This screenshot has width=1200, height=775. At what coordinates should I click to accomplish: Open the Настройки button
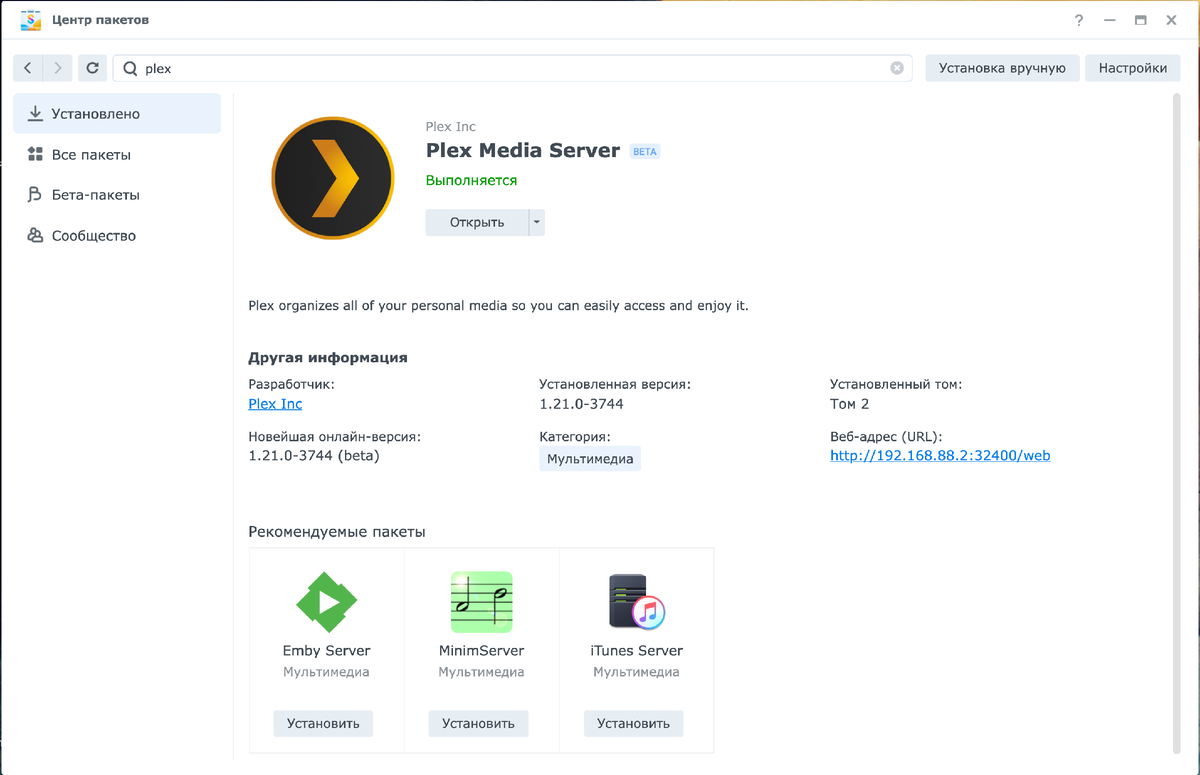pyautogui.click(x=1133, y=68)
